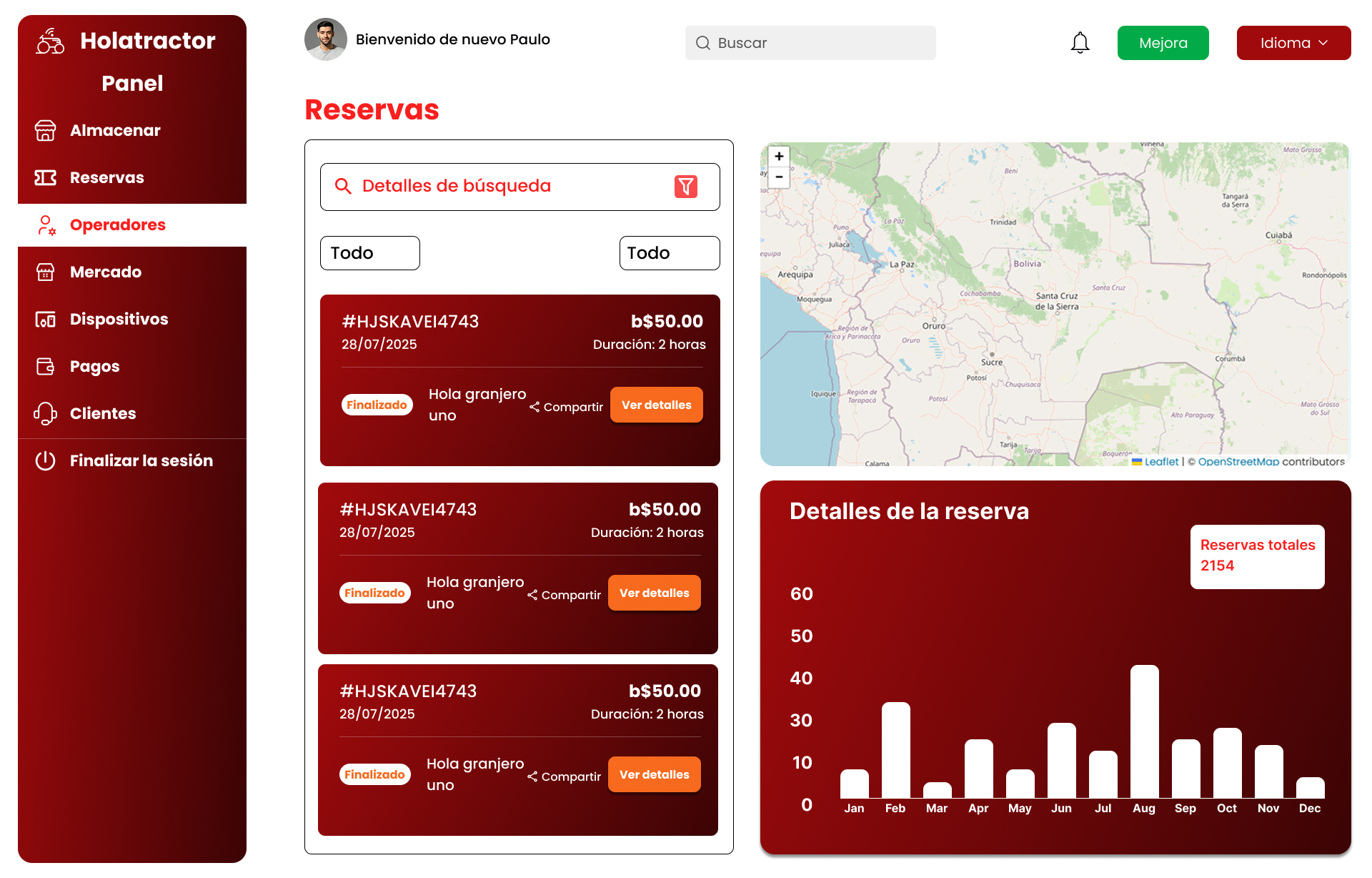Select the Dispositivos device icon
The image size is (1372, 878).
[x=45, y=319]
